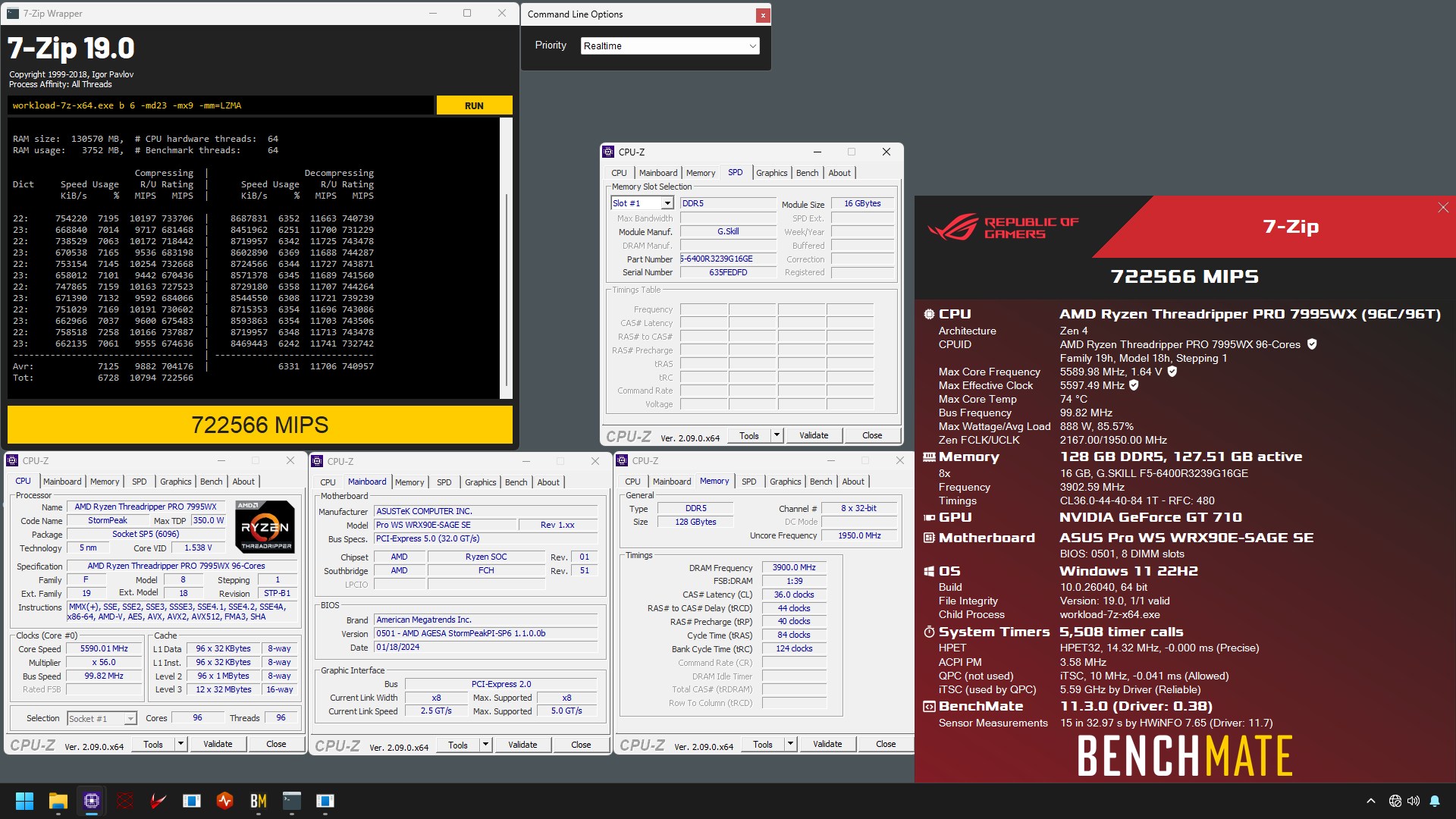Screen dimensions: 1456x819
Task: Click Uncore Frequency 1950.0 MHz value
Action: pyautogui.click(x=859, y=535)
